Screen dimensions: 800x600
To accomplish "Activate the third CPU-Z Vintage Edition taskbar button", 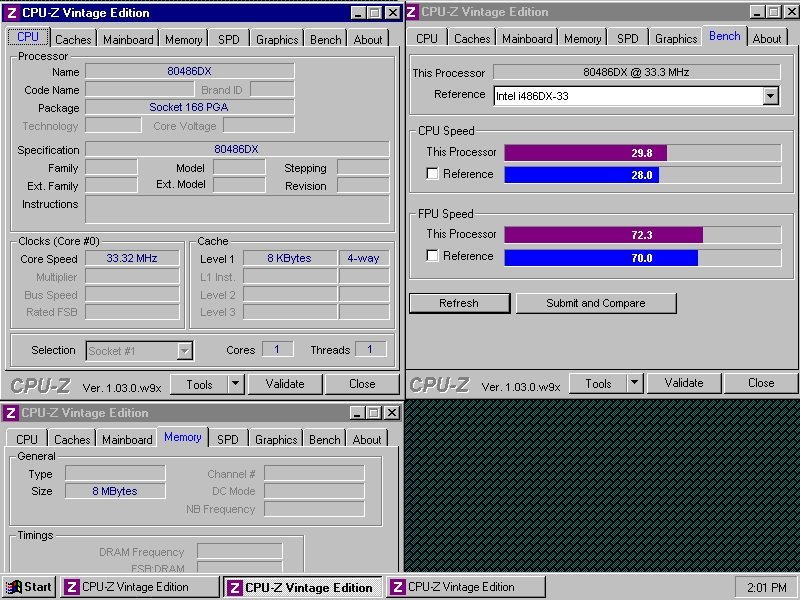I will coord(466,587).
